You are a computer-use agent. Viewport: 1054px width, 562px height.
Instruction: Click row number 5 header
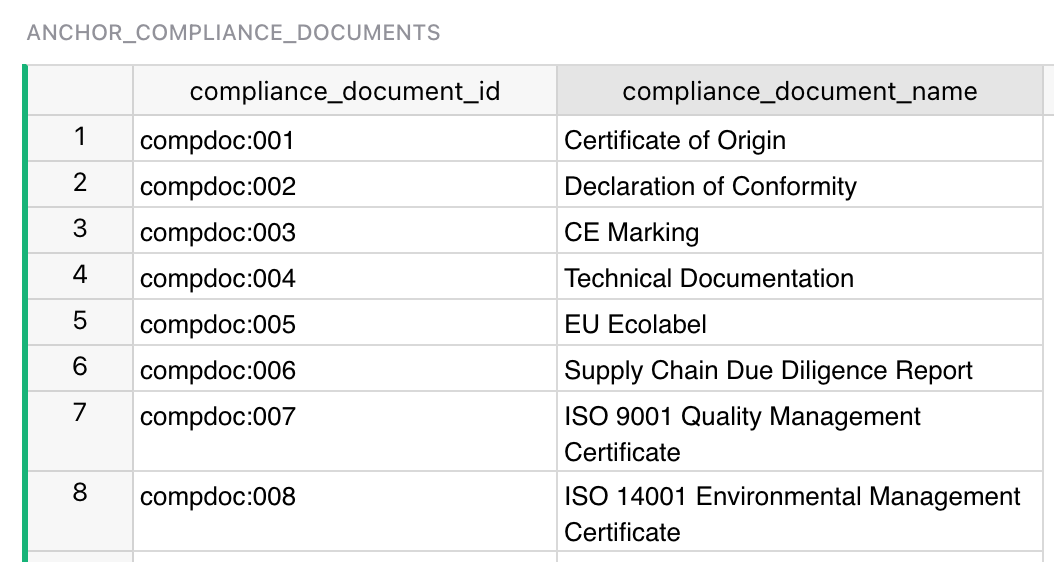[x=80, y=322]
